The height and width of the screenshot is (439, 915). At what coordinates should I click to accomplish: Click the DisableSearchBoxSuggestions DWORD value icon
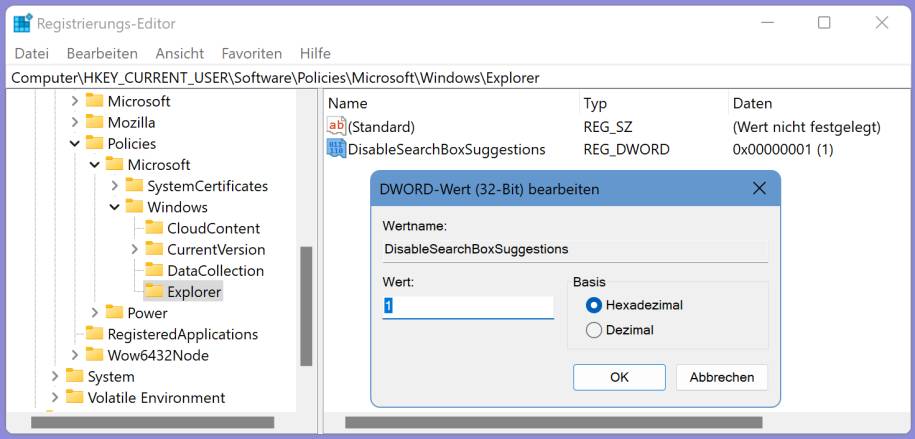[x=336, y=149]
